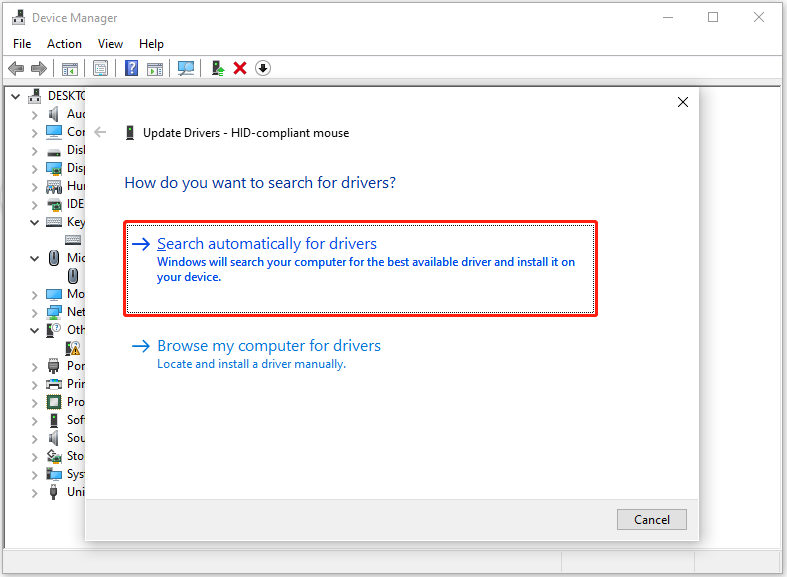Click Show/Hide Console Tree toolbar icon
Viewport: 787px width, 577px height.
pos(70,68)
